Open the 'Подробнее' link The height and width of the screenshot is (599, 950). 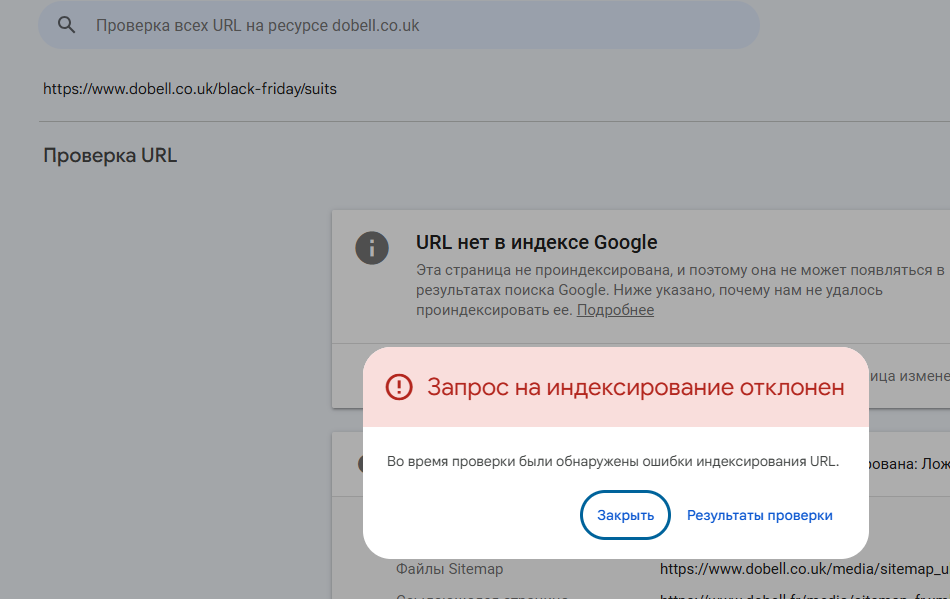615,310
